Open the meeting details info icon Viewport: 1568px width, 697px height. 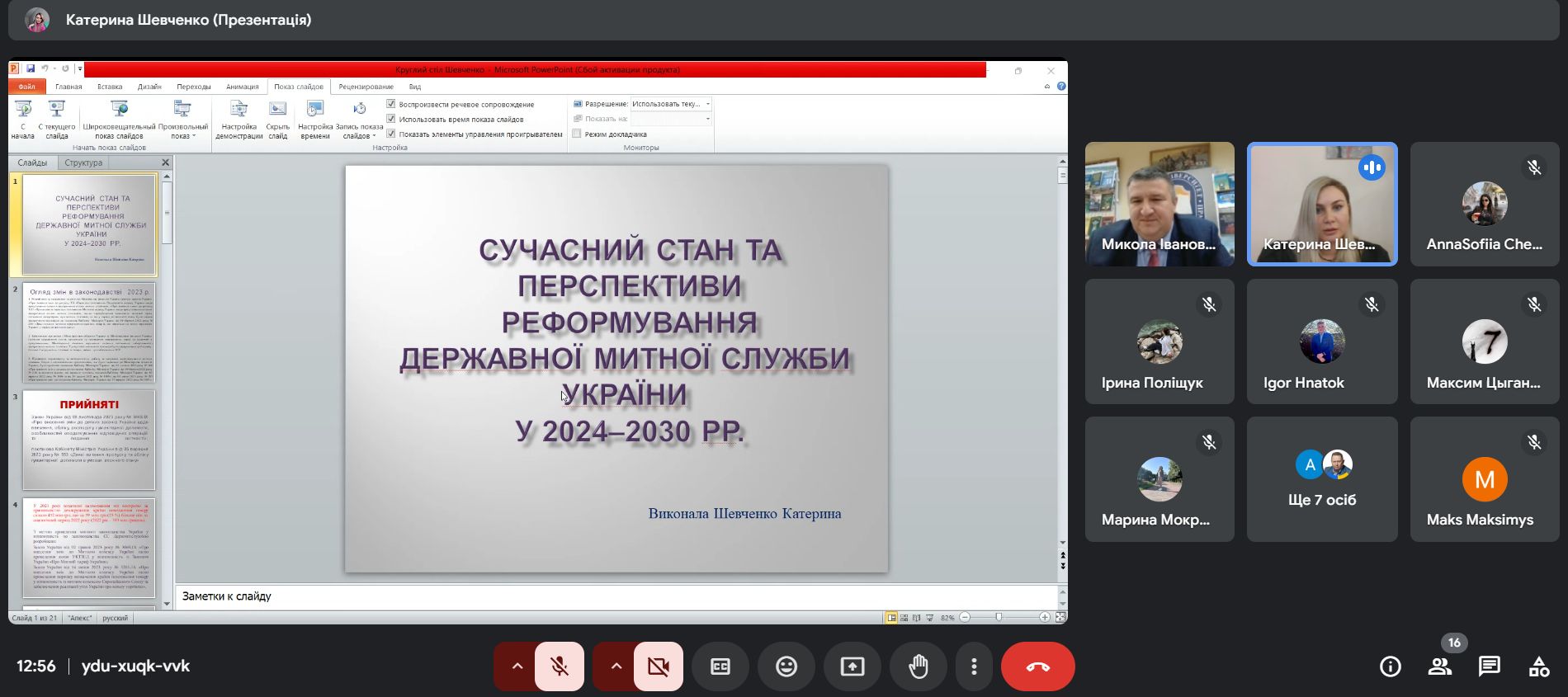coord(1391,666)
